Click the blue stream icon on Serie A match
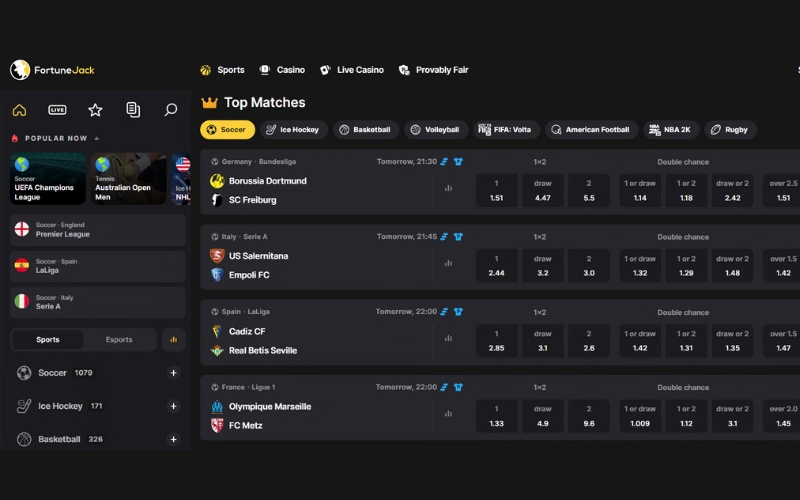 click(444, 237)
